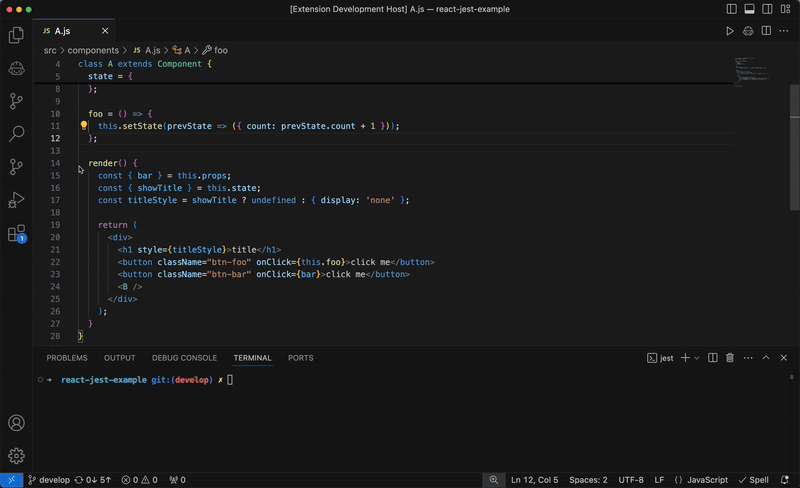This screenshot has width=800, height=488.
Task: Open the Run and Debug view
Action: coord(16,200)
